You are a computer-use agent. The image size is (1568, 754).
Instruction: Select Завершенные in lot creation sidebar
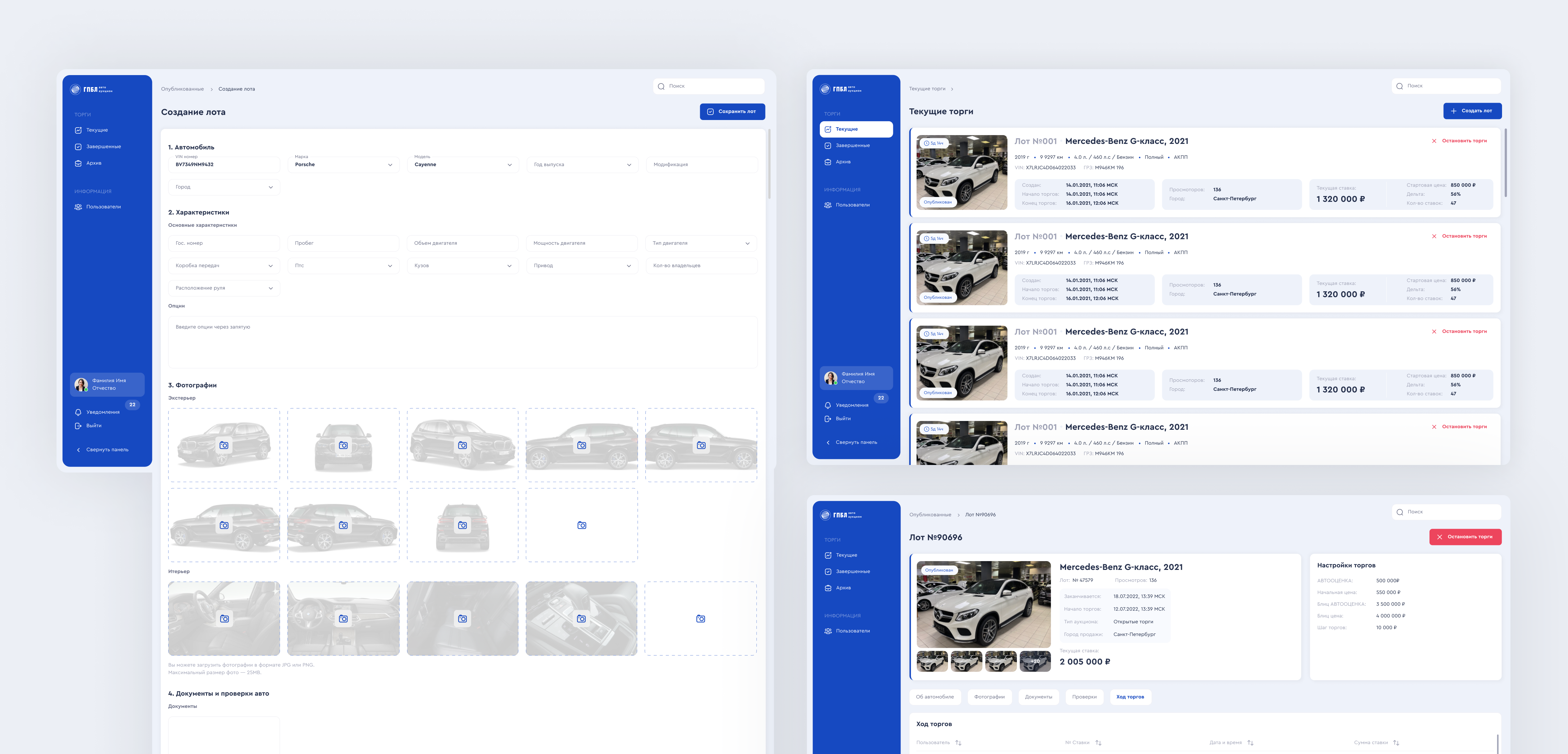click(x=97, y=147)
